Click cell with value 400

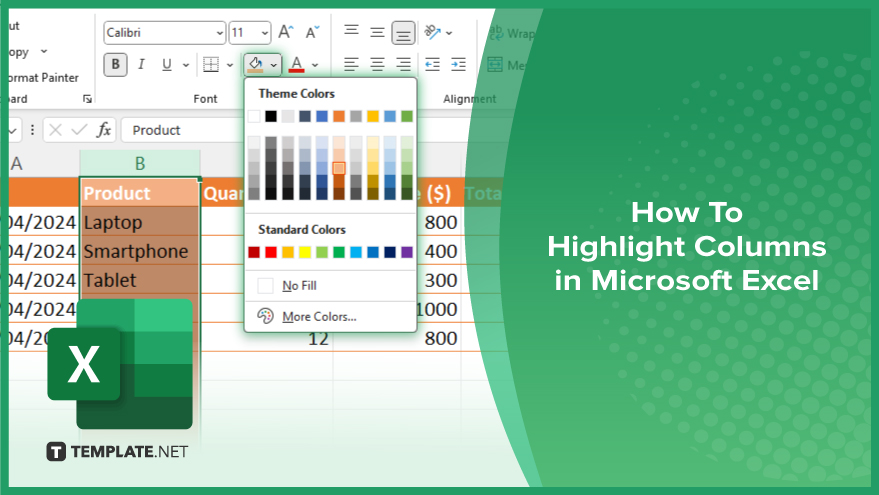(439, 251)
